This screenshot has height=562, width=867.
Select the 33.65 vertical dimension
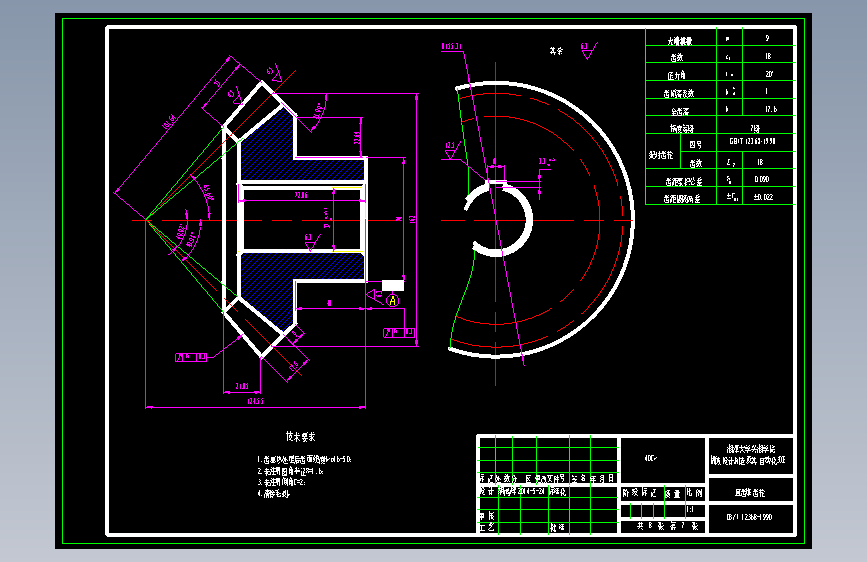point(357,138)
